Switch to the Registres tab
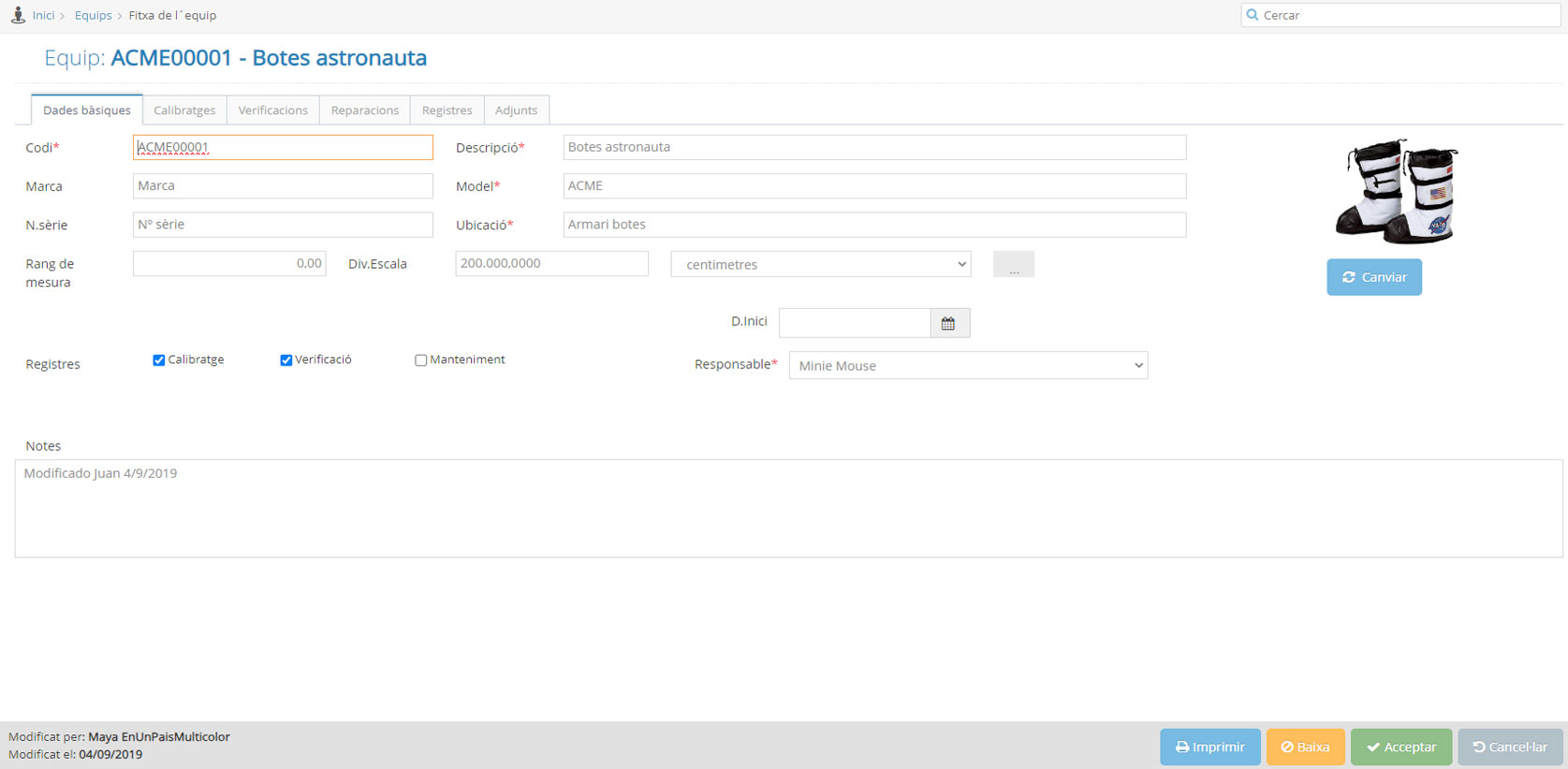This screenshot has height=769, width=1568. [447, 110]
